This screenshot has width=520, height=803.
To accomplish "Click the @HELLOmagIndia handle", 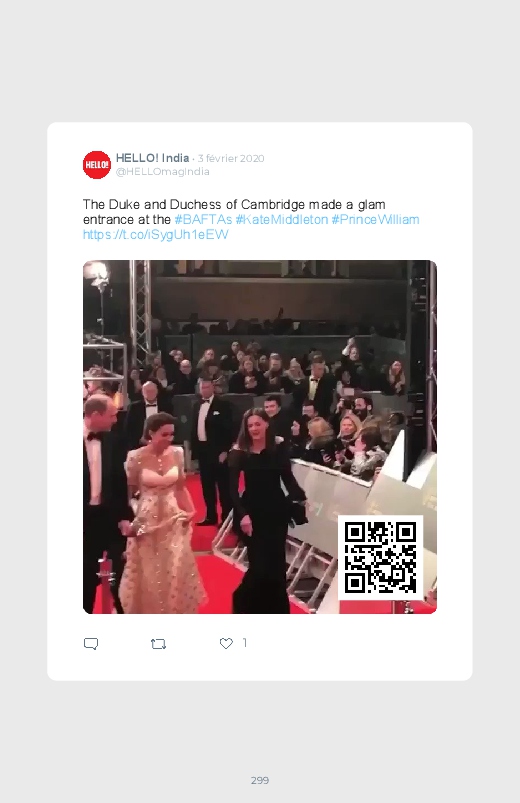I will [162, 172].
